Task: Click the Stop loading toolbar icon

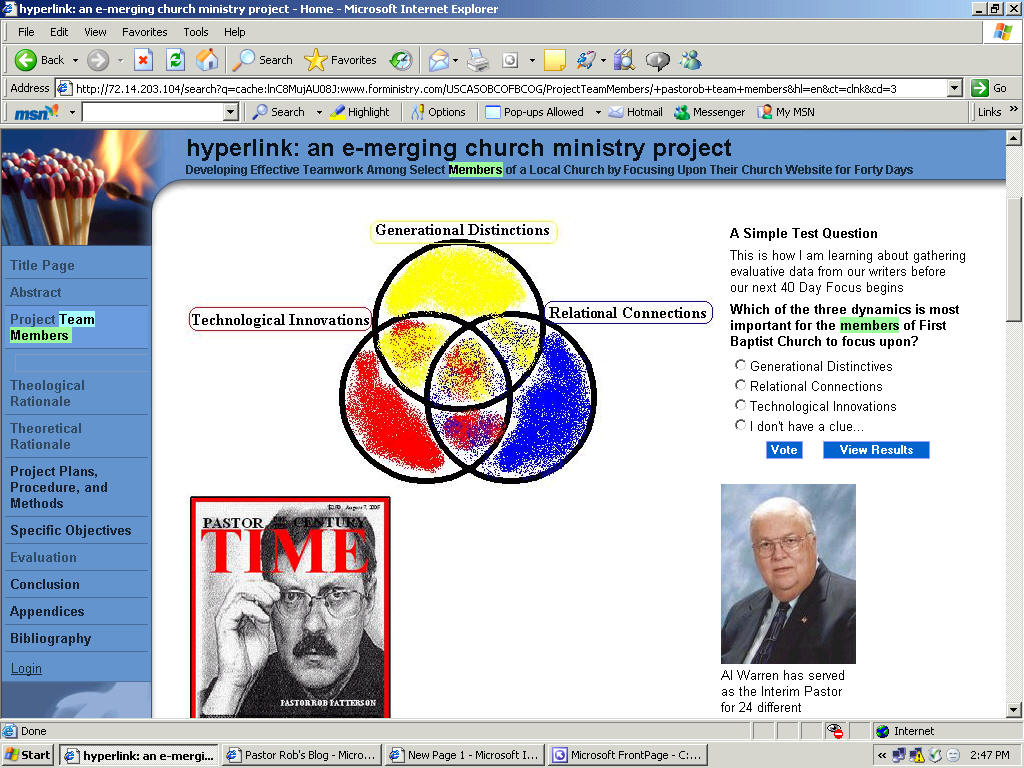Action: point(143,60)
